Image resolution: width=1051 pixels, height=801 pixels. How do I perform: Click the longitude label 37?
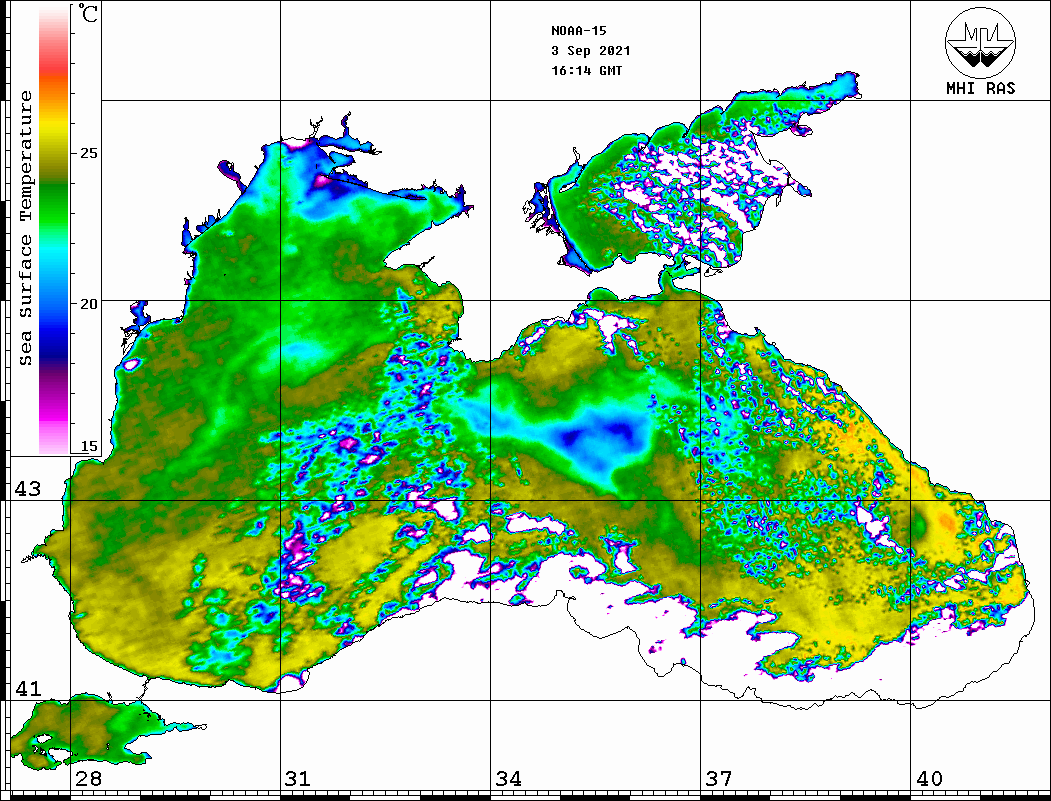tap(719, 778)
